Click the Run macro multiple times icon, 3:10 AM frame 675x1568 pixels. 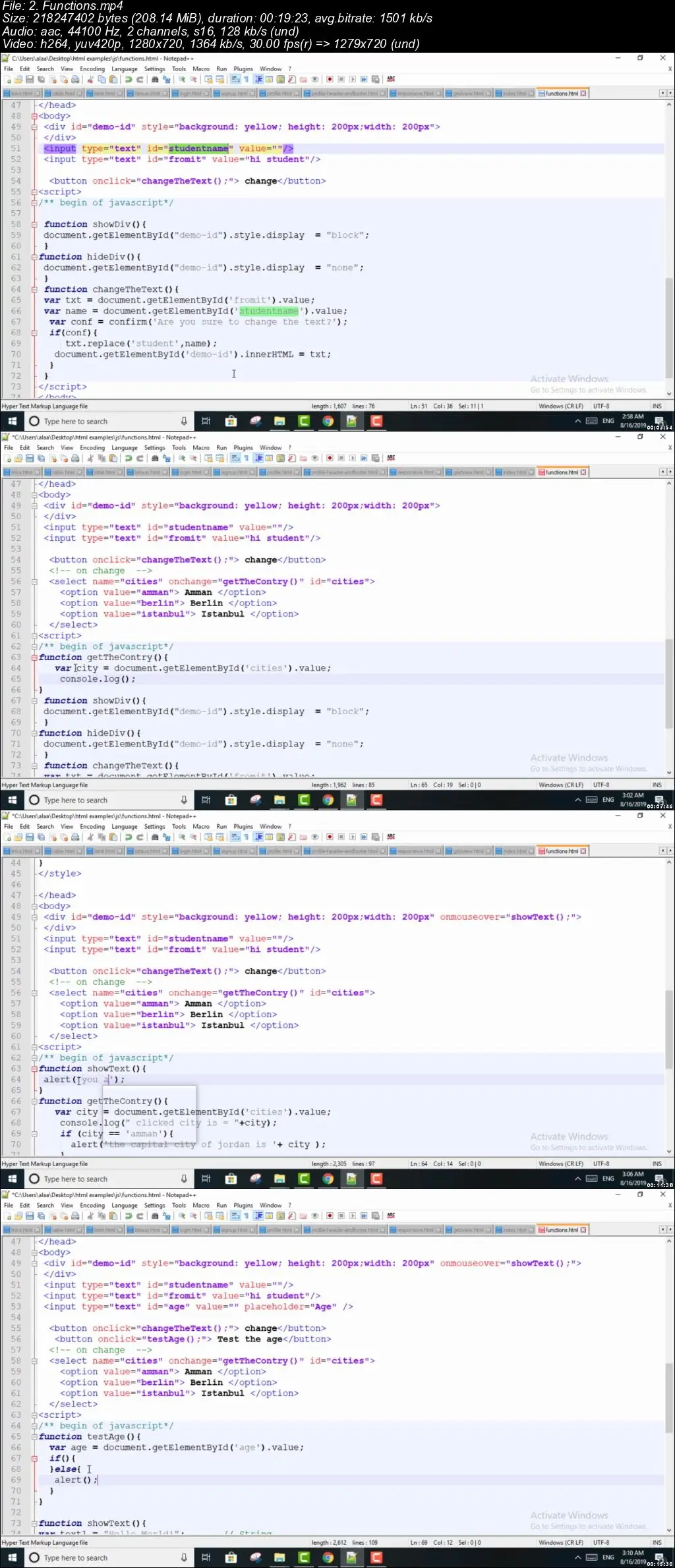[x=364, y=1216]
